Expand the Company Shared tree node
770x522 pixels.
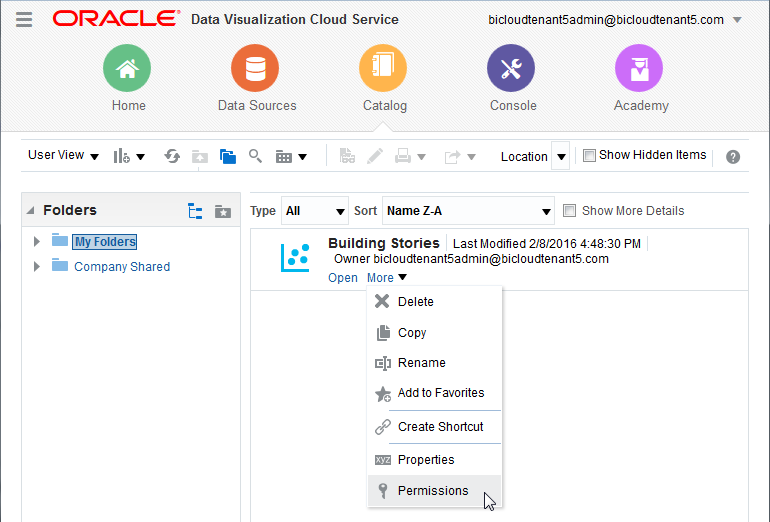36,267
